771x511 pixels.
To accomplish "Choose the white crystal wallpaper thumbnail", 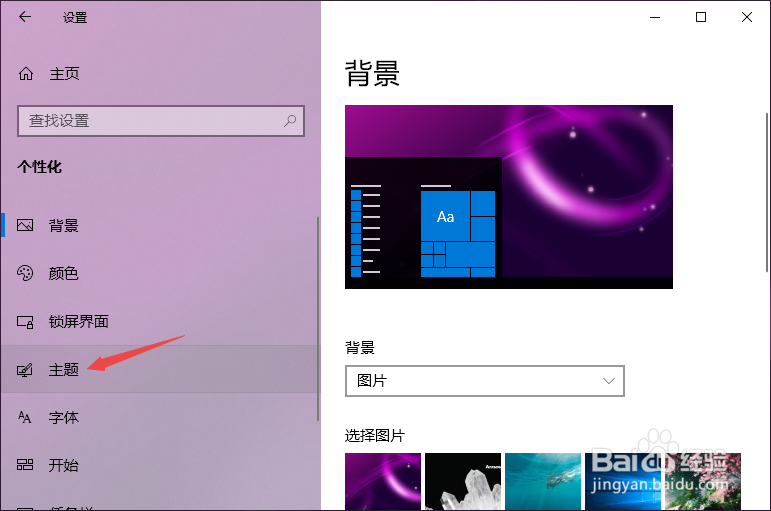I will (463, 481).
